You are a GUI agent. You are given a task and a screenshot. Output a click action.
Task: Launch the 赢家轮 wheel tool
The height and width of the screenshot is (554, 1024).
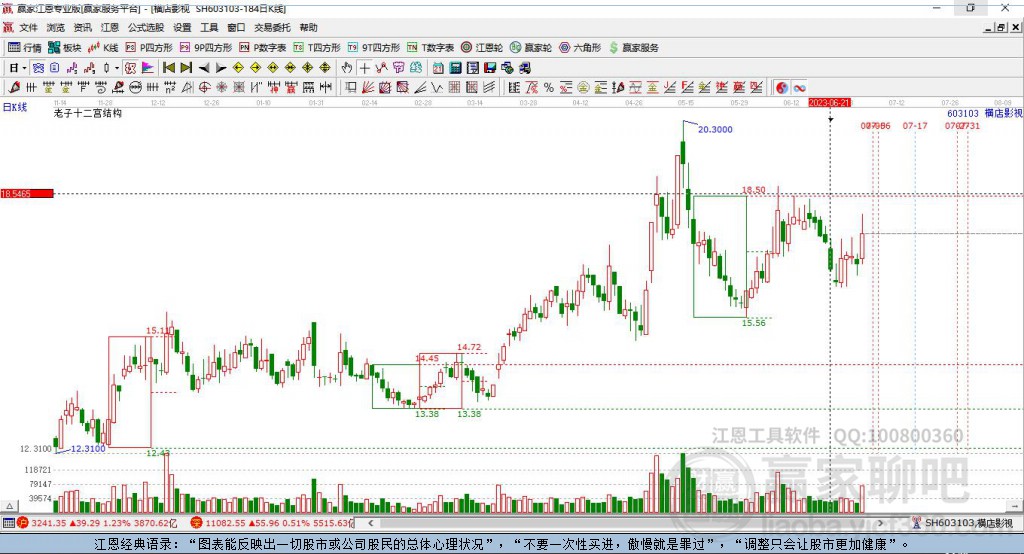tap(531, 48)
